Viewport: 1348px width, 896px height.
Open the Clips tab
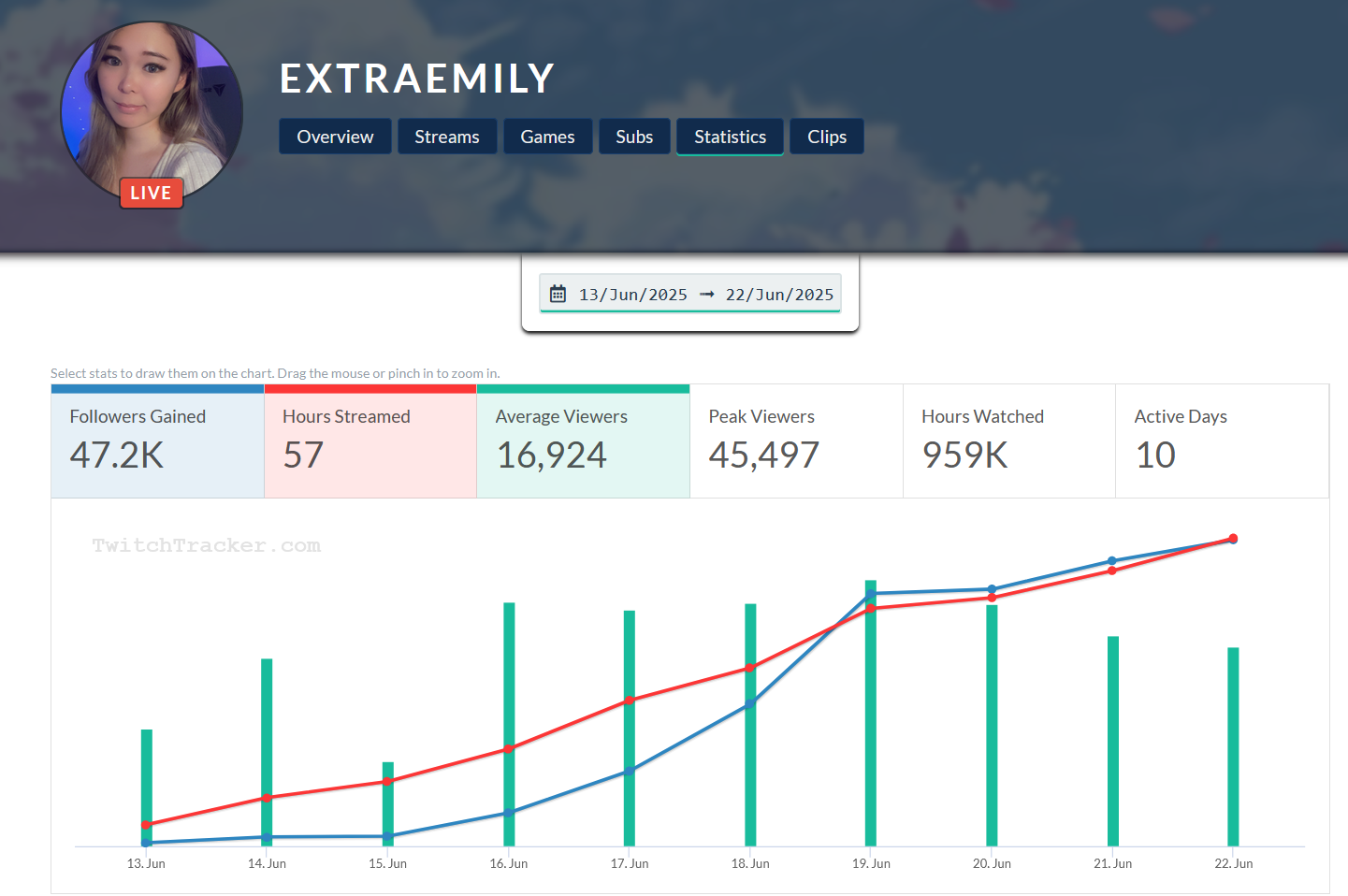click(x=827, y=137)
